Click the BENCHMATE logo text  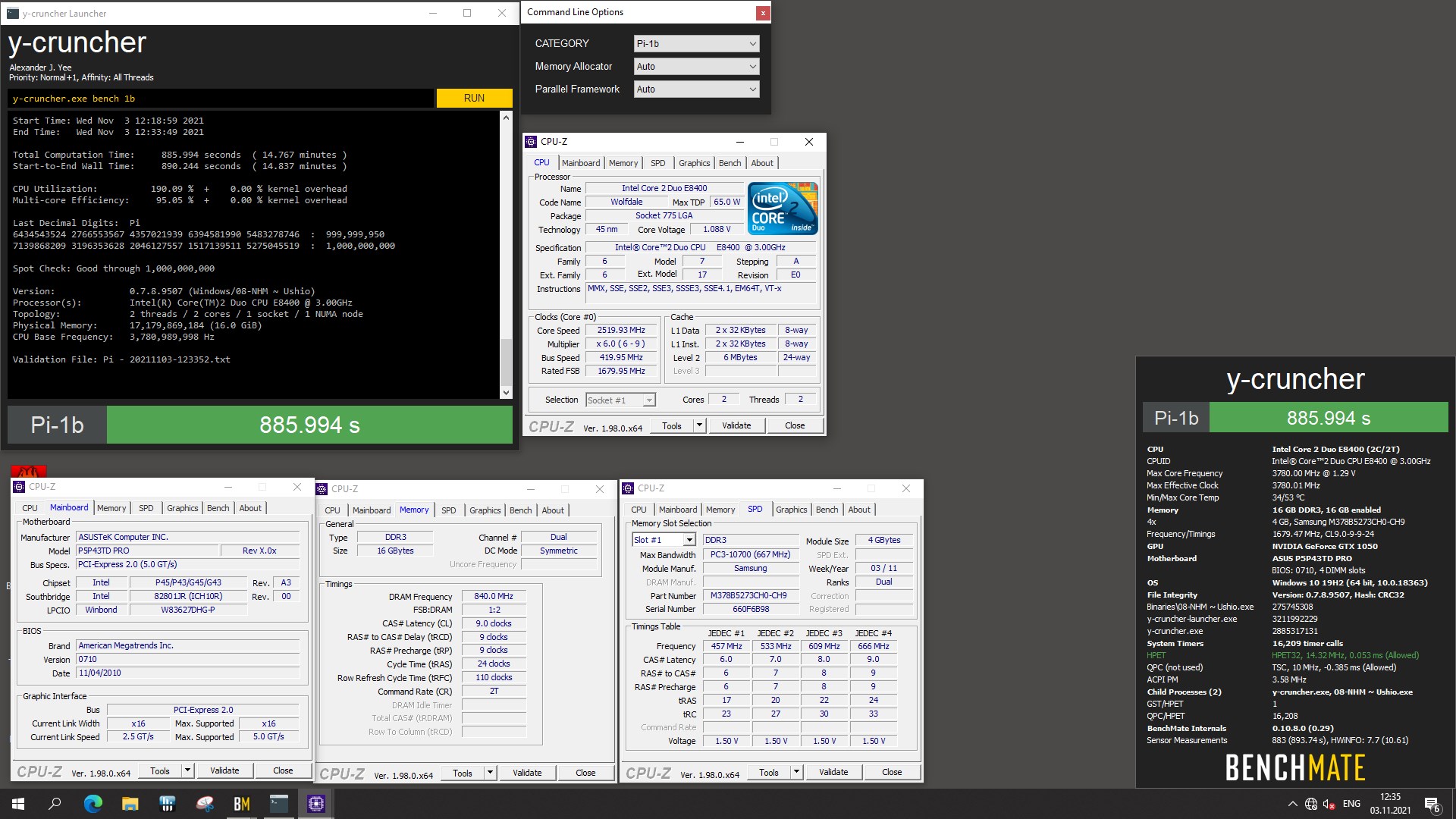click(x=1295, y=767)
